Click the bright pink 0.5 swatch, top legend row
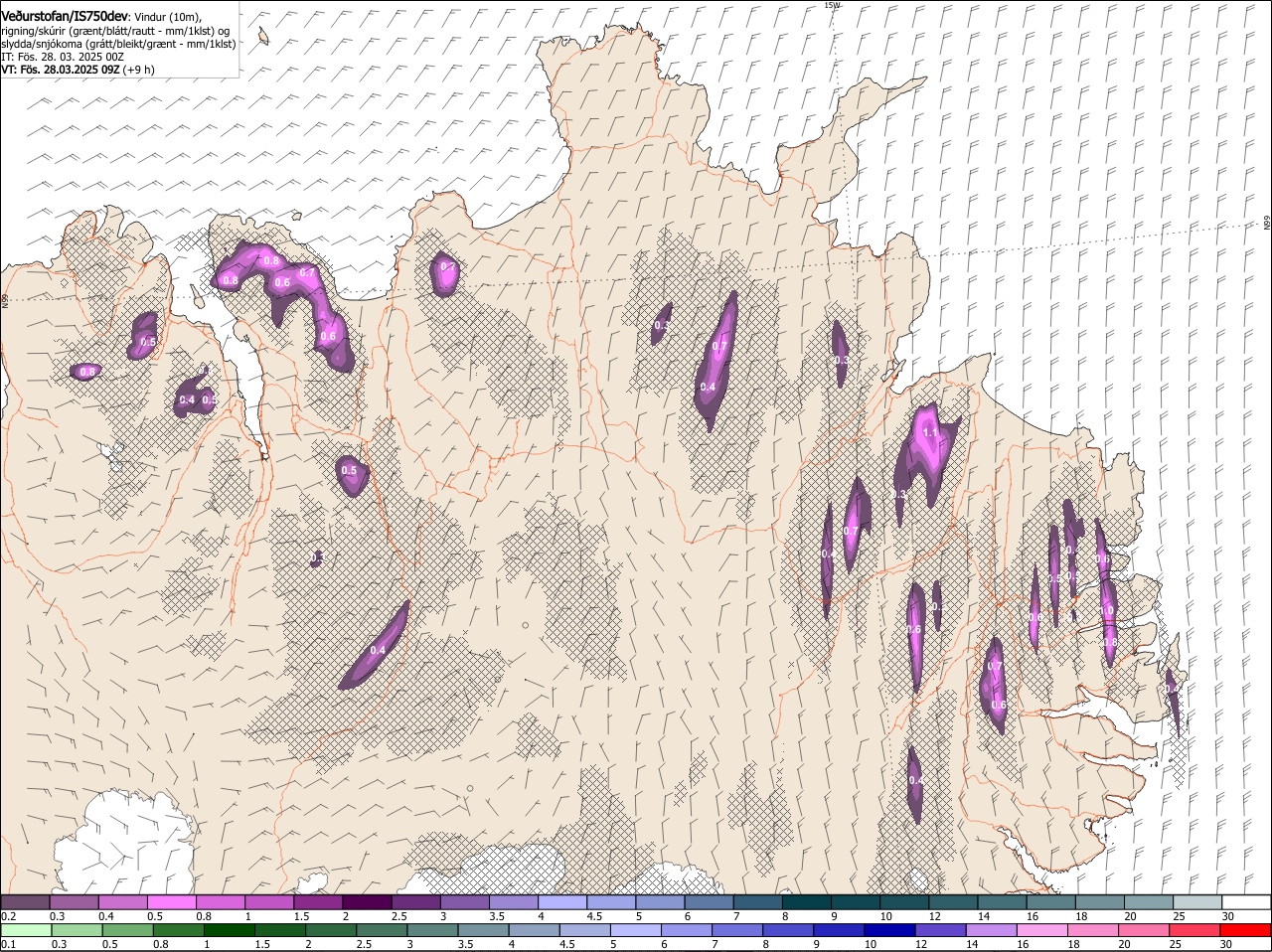 coord(171,901)
